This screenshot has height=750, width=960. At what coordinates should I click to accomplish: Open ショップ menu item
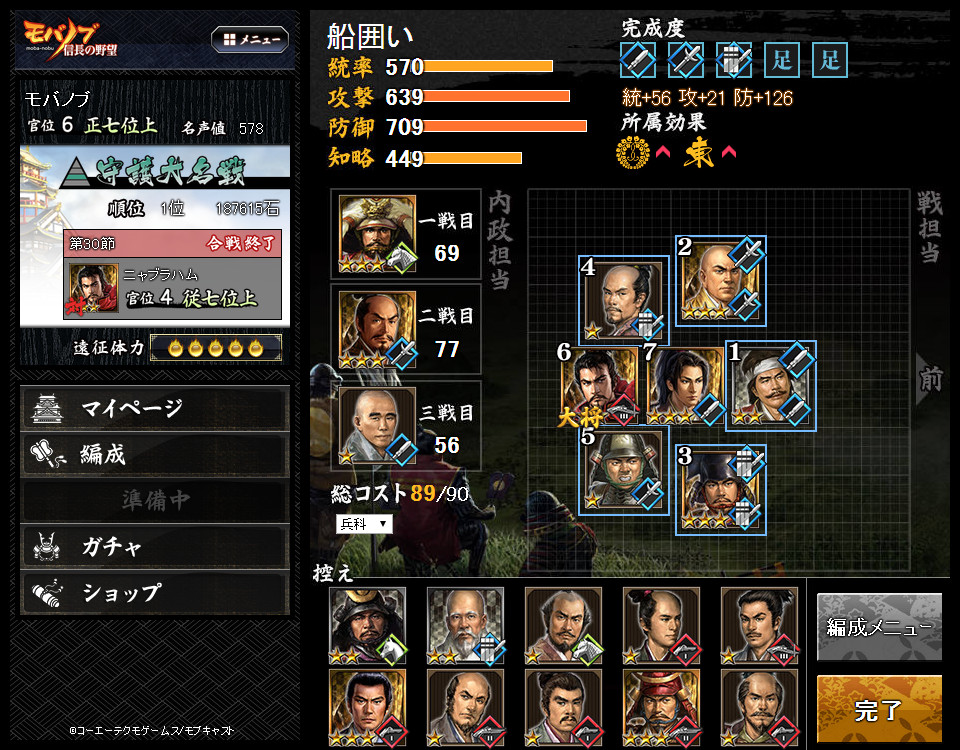[155, 593]
